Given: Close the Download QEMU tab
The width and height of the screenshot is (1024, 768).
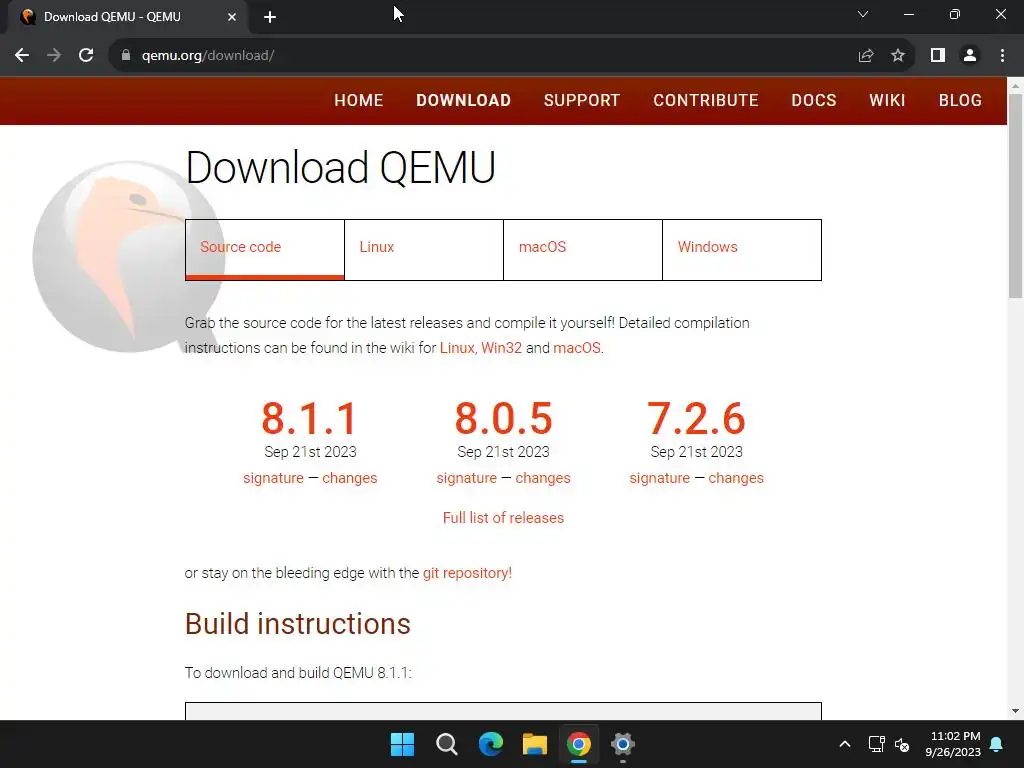Looking at the screenshot, I should point(232,17).
